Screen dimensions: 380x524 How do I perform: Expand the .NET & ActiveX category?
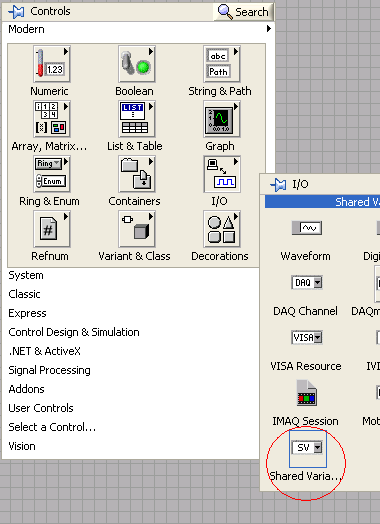(x=44, y=351)
